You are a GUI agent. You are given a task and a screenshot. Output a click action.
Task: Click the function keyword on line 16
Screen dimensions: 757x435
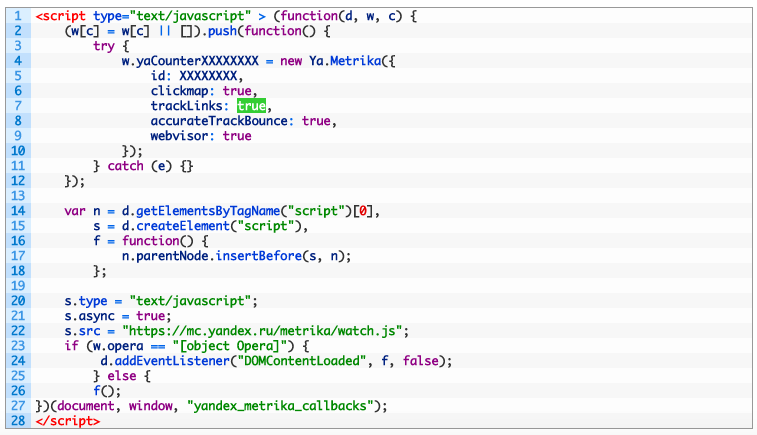pyautogui.click(x=151, y=241)
